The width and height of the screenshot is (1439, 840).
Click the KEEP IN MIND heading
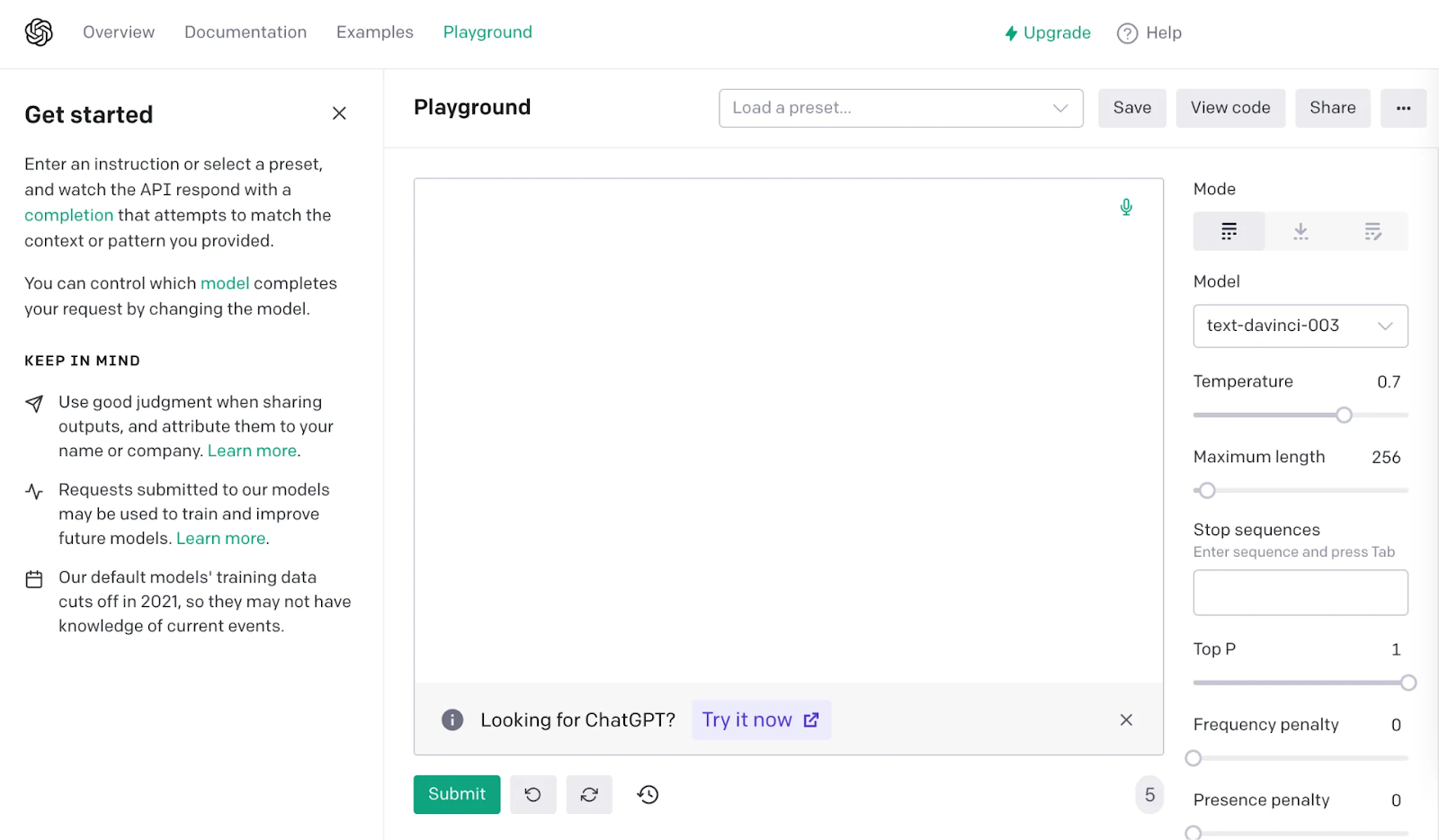point(82,361)
